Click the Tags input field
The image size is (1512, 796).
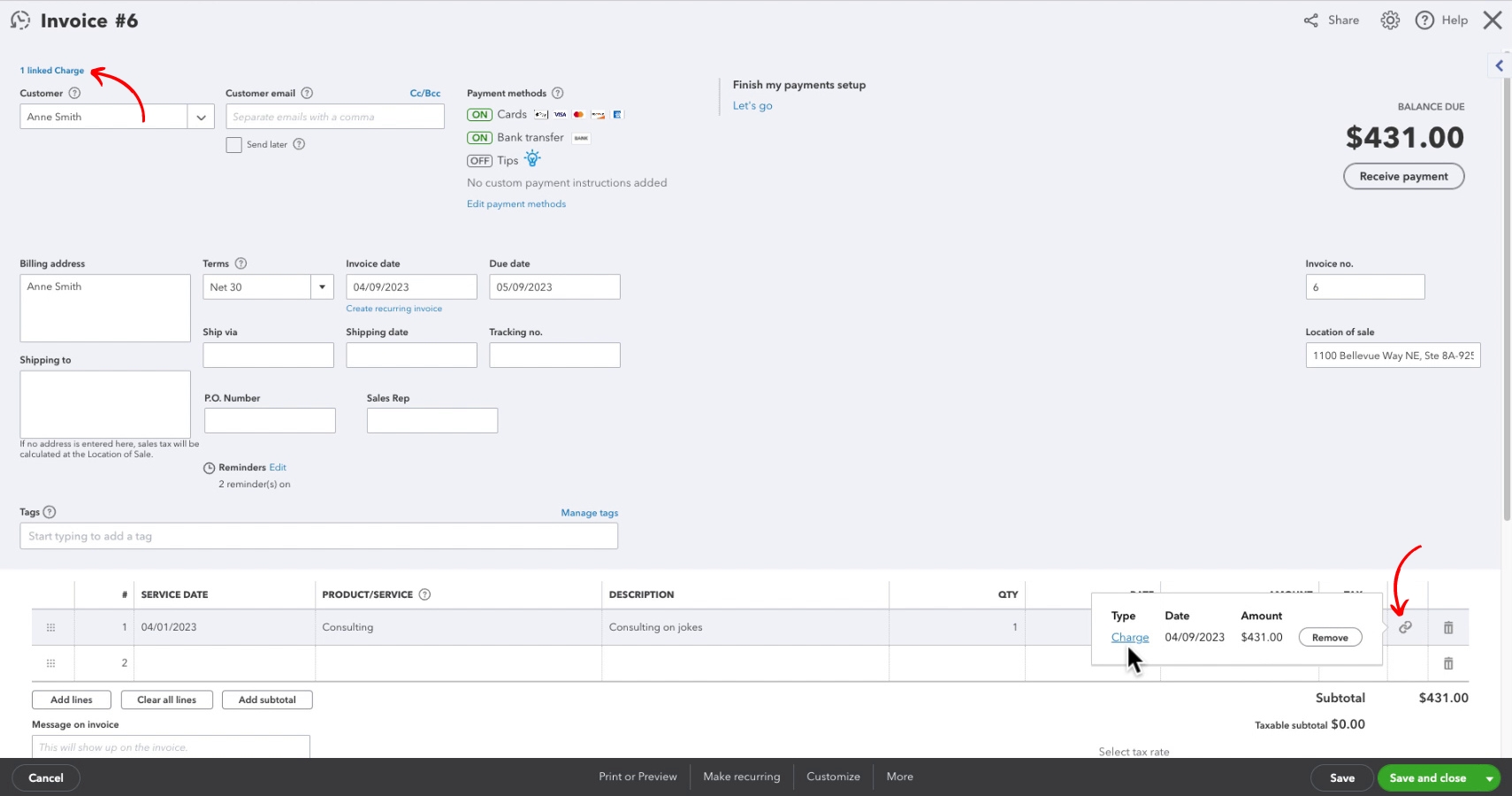pos(319,536)
